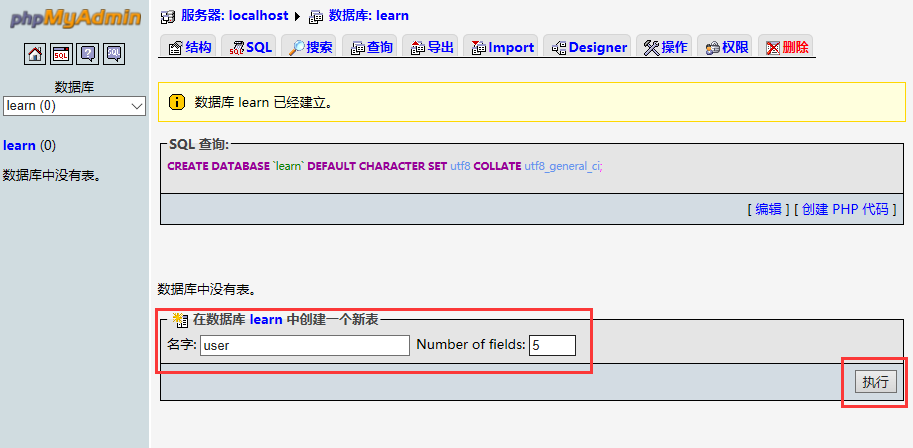Open the 结构 (Structure) tab
The image size is (913, 448).
(189, 47)
